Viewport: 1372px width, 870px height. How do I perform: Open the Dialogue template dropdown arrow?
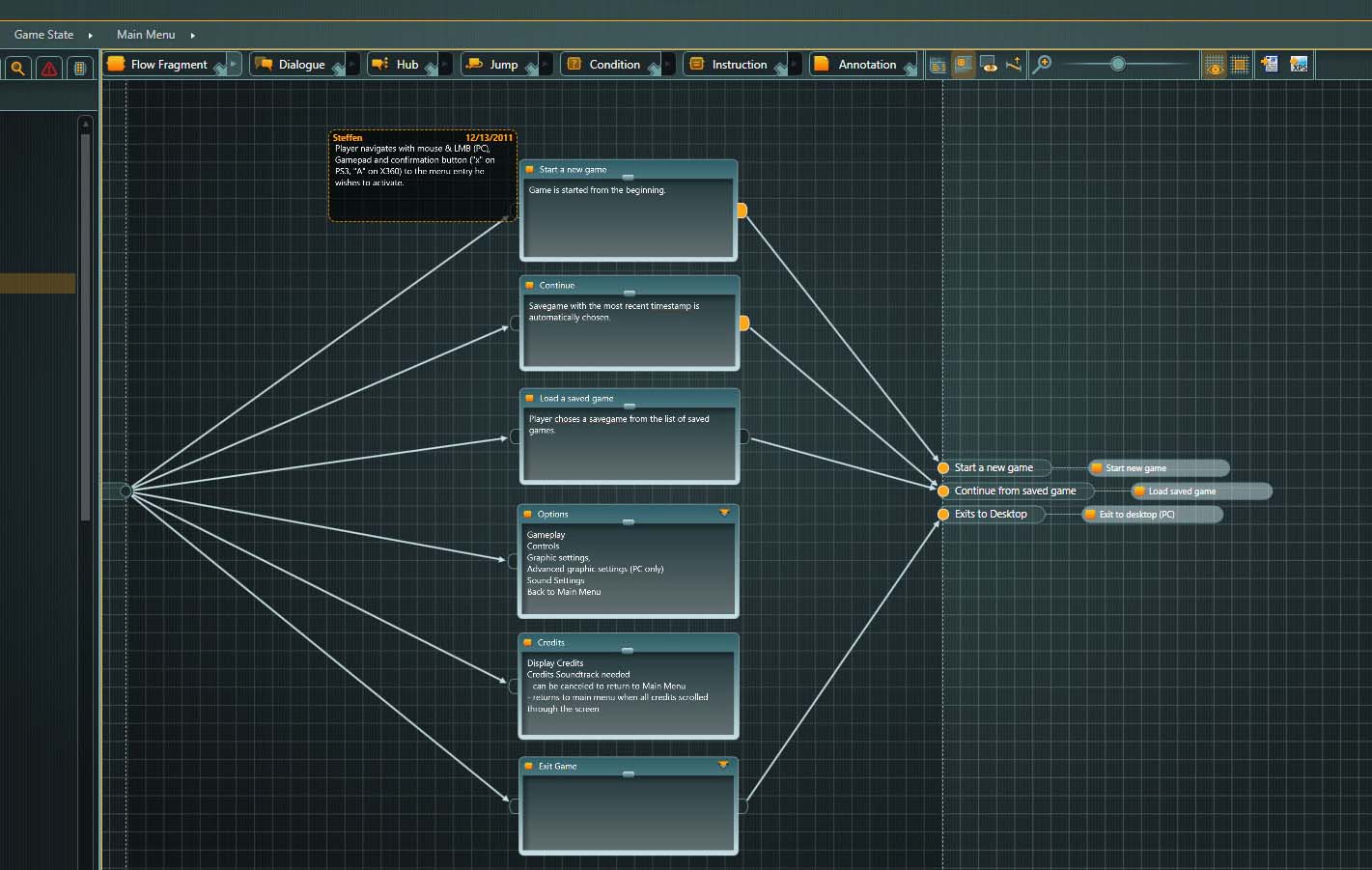coord(352,64)
